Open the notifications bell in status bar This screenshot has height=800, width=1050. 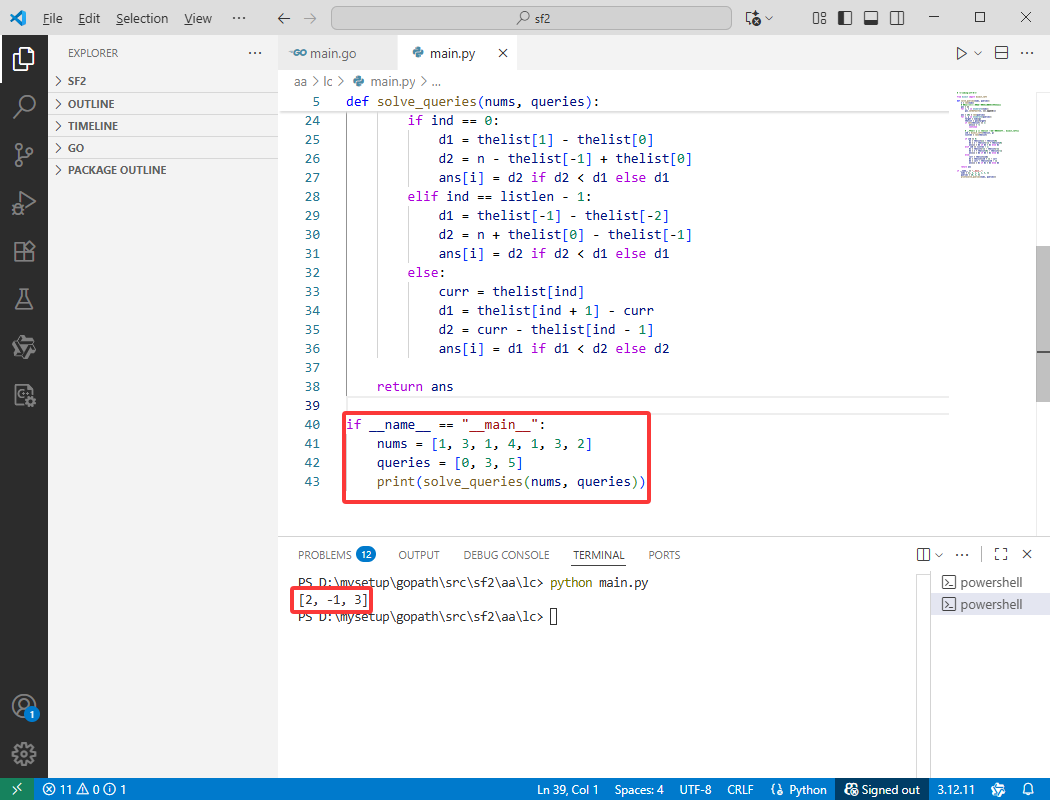[x=1028, y=789]
